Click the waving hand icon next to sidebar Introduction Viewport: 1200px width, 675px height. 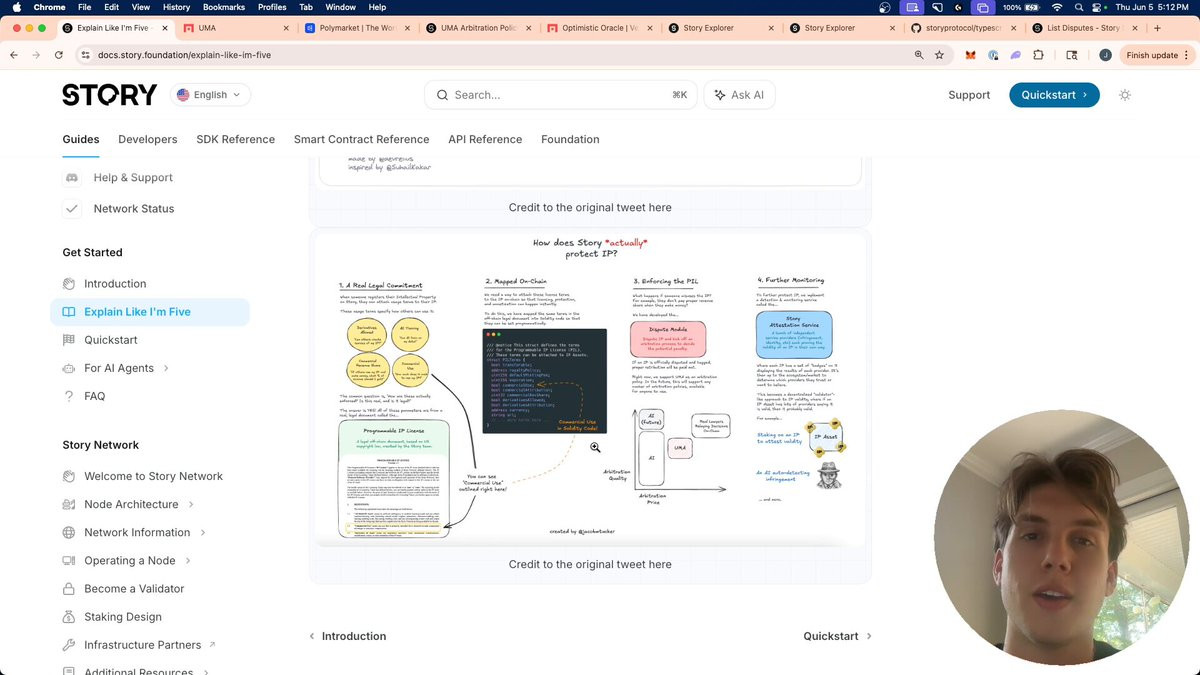tap(69, 284)
